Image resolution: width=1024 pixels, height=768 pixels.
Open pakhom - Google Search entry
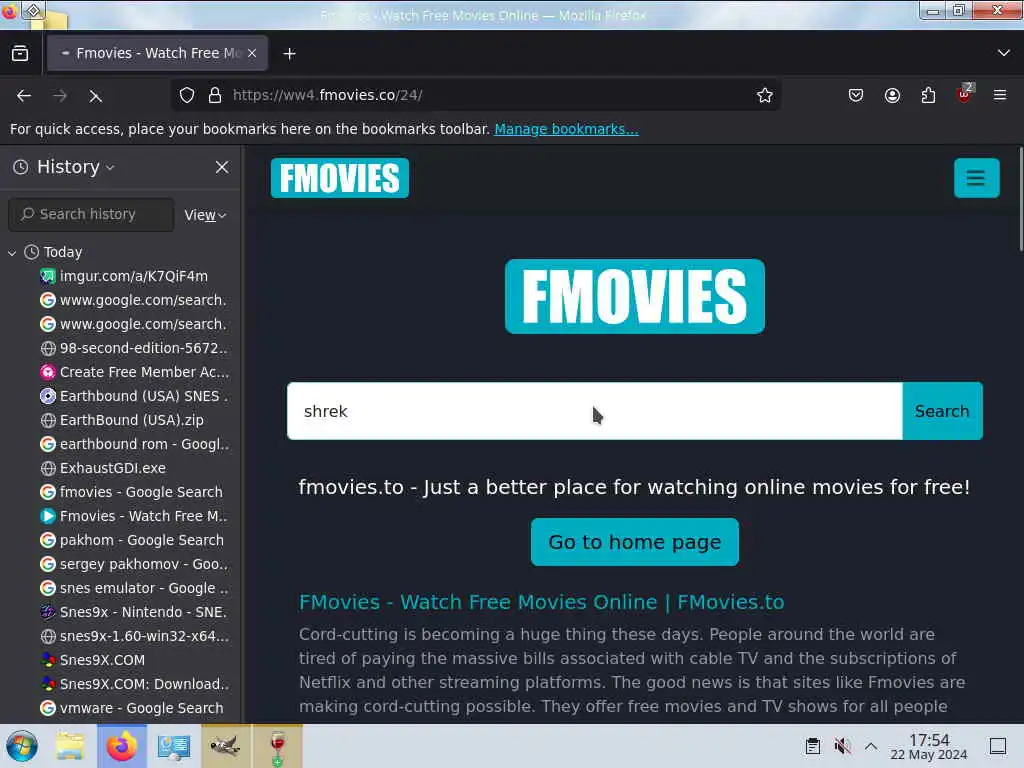click(133, 540)
